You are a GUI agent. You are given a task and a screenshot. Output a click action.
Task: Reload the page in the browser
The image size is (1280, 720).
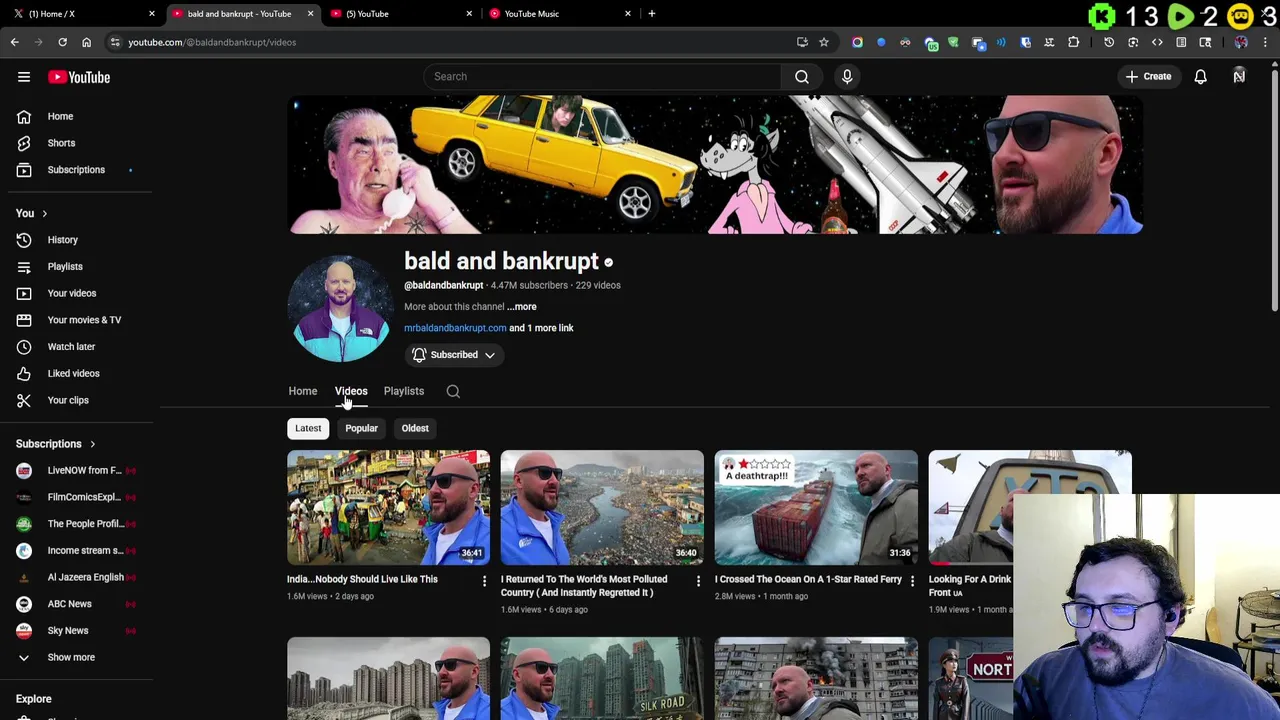[62, 42]
